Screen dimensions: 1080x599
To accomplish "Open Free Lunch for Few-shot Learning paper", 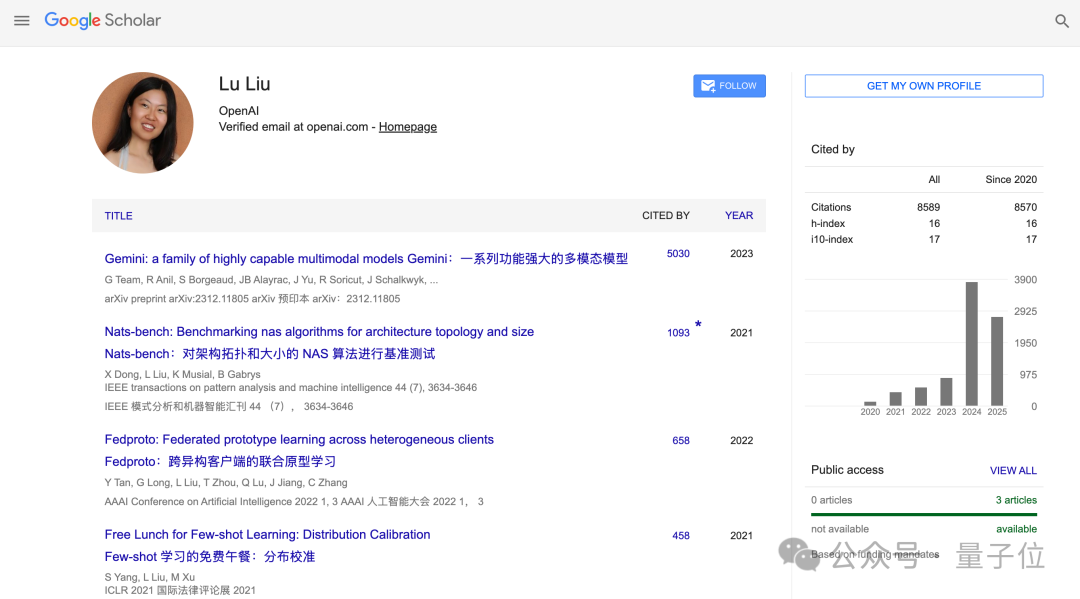I will (267, 534).
